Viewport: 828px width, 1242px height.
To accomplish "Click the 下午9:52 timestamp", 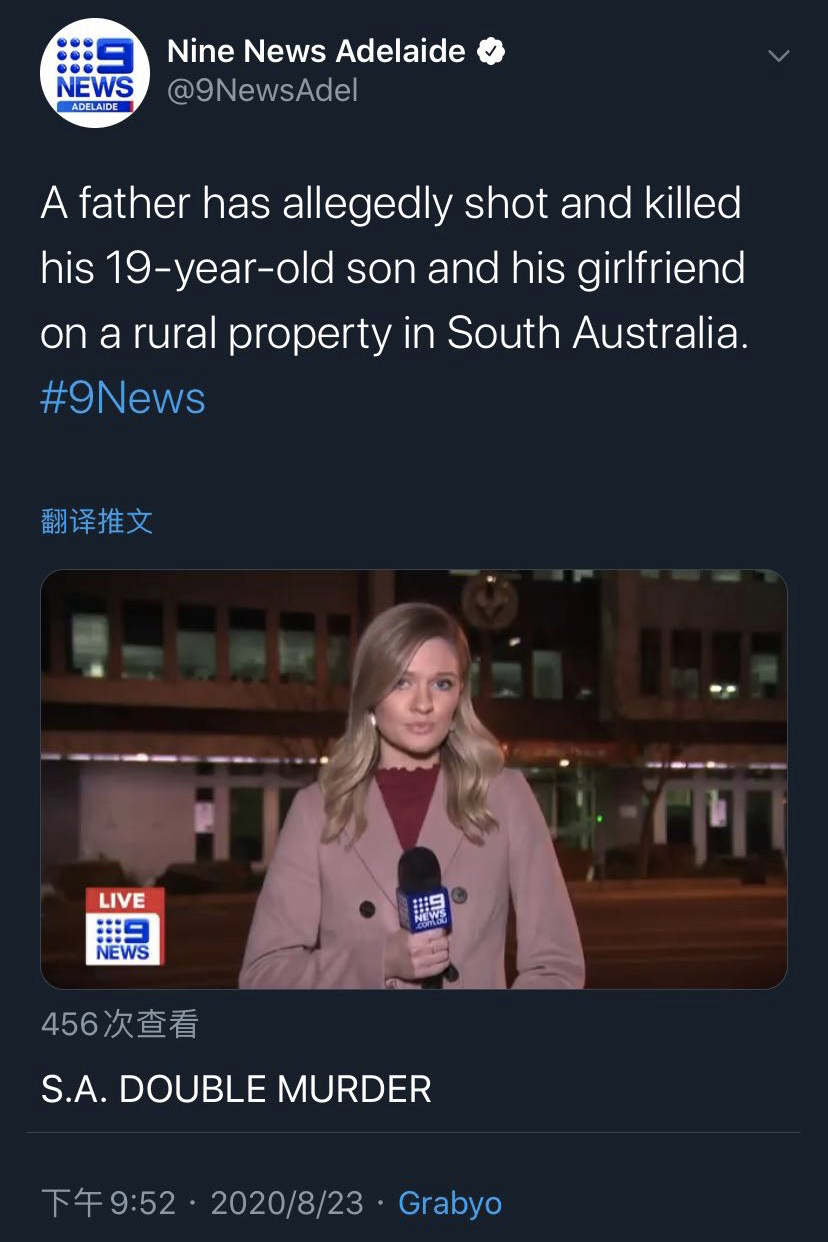I will point(108,1202).
